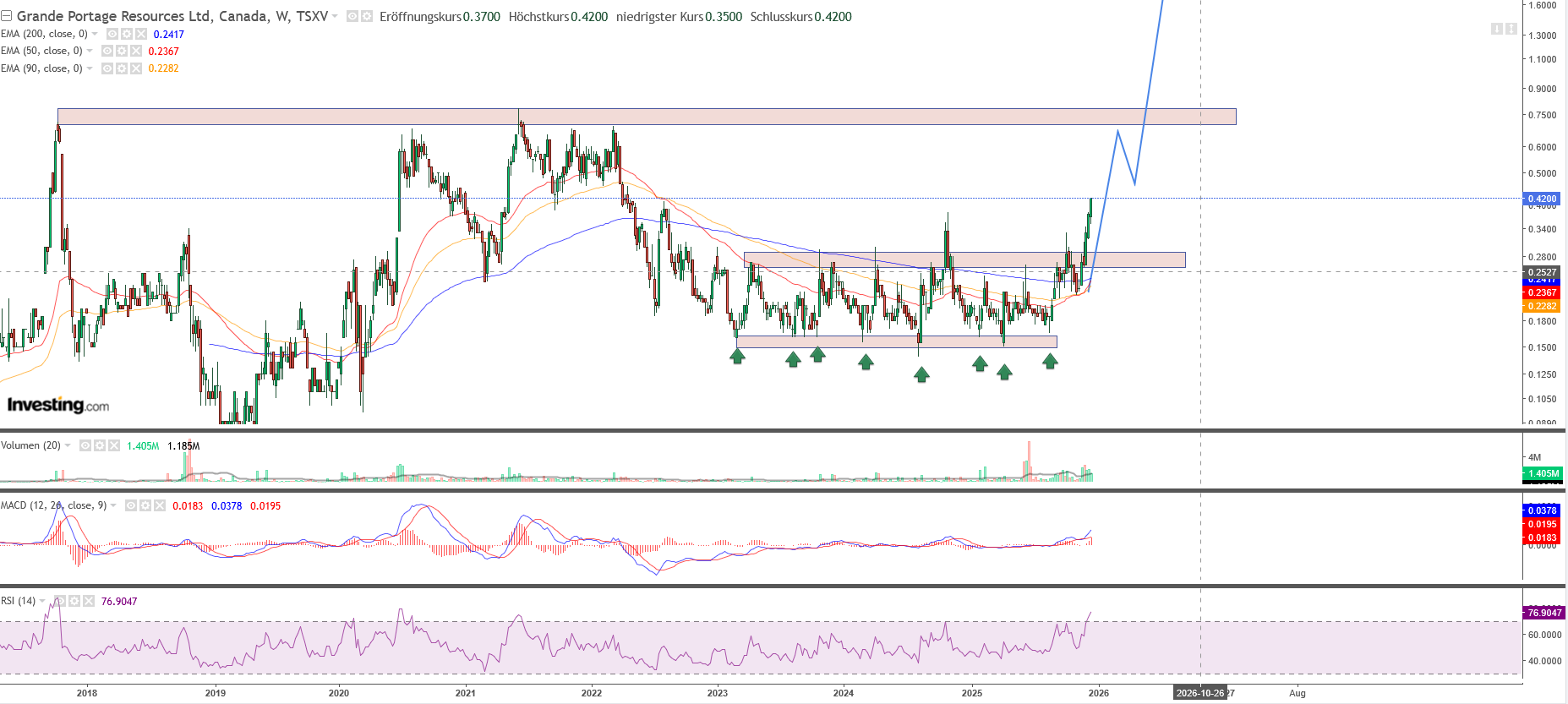Open the Volumen indicator settings gear
Viewport: 1568px width, 704px height.
click(x=100, y=445)
